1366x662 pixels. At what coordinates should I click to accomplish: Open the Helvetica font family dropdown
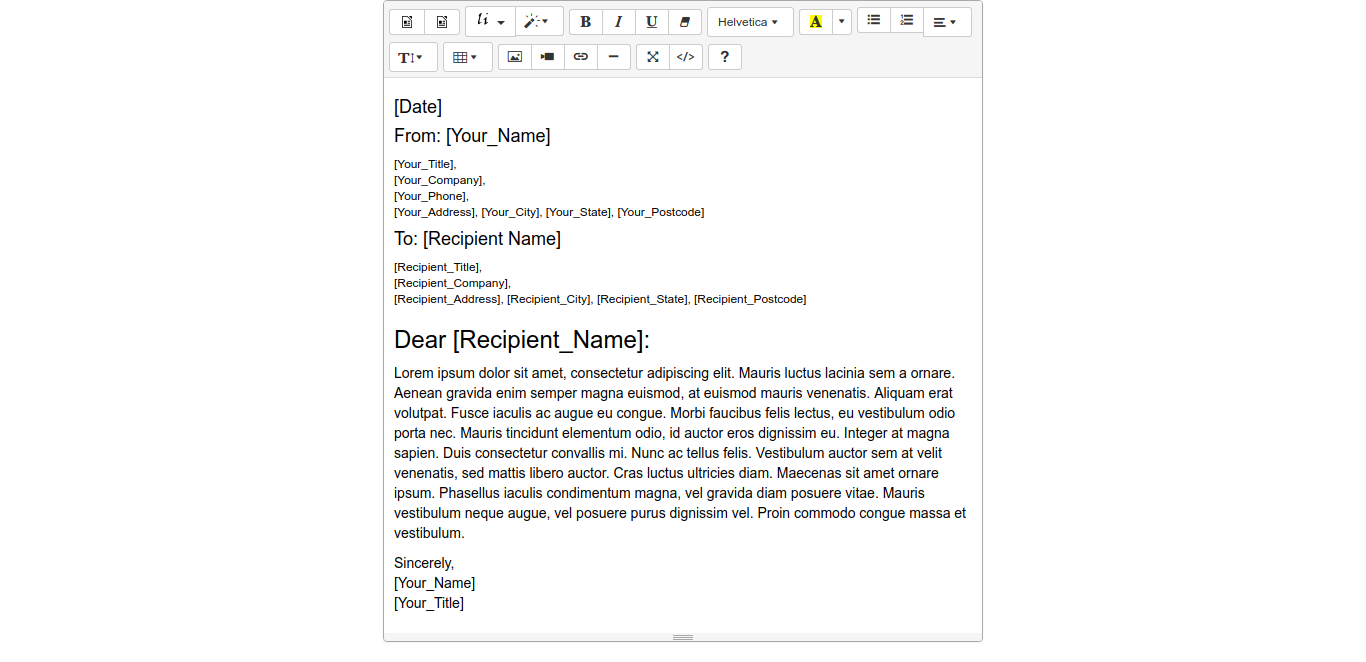click(749, 22)
